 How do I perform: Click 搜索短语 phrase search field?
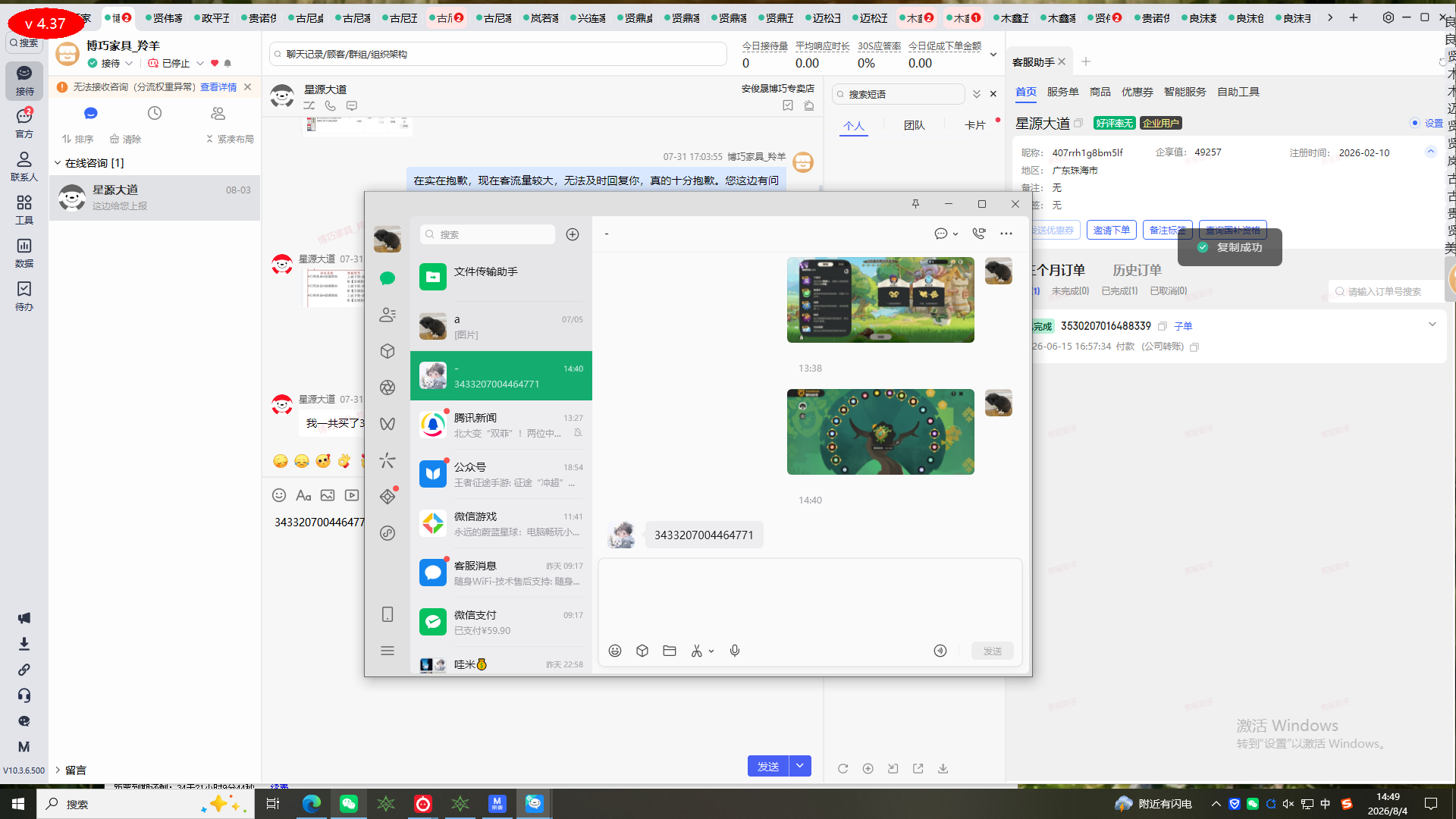click(899, 94)
